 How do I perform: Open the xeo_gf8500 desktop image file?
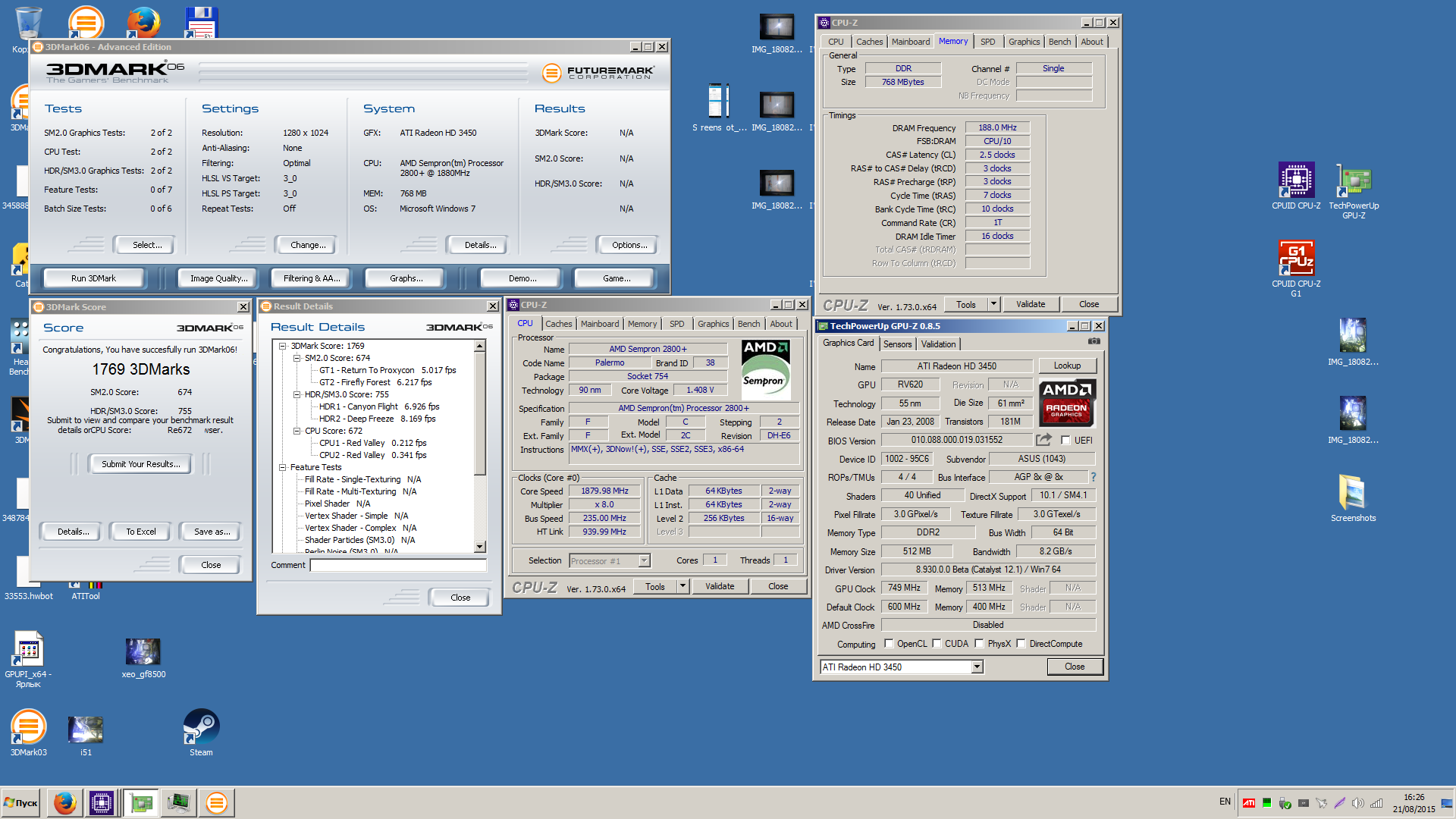coord(143,657)
